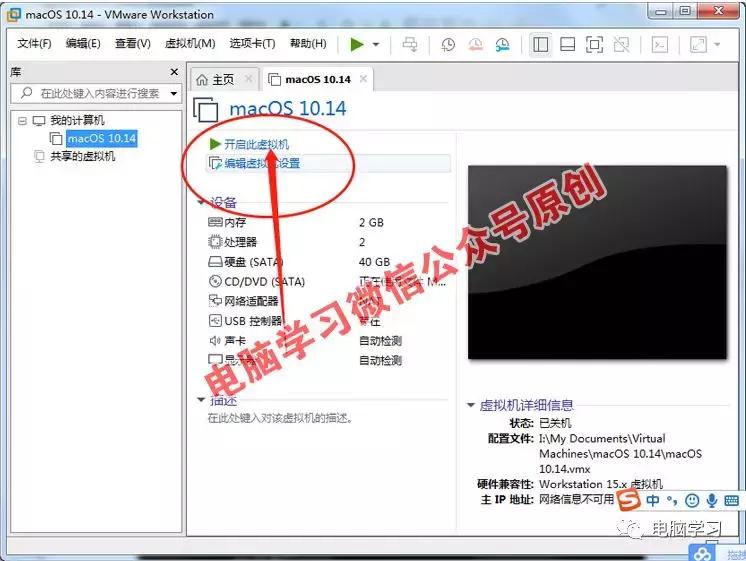
Task: Click the stretch guest display icon
Action: pos(698,45)
